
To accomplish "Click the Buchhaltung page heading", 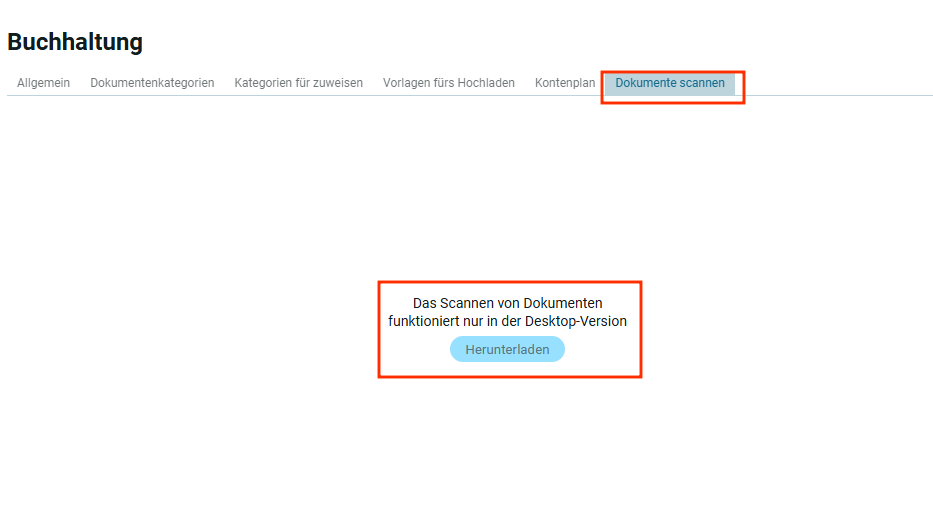I will pyautogui.click(x=75, y=42).
